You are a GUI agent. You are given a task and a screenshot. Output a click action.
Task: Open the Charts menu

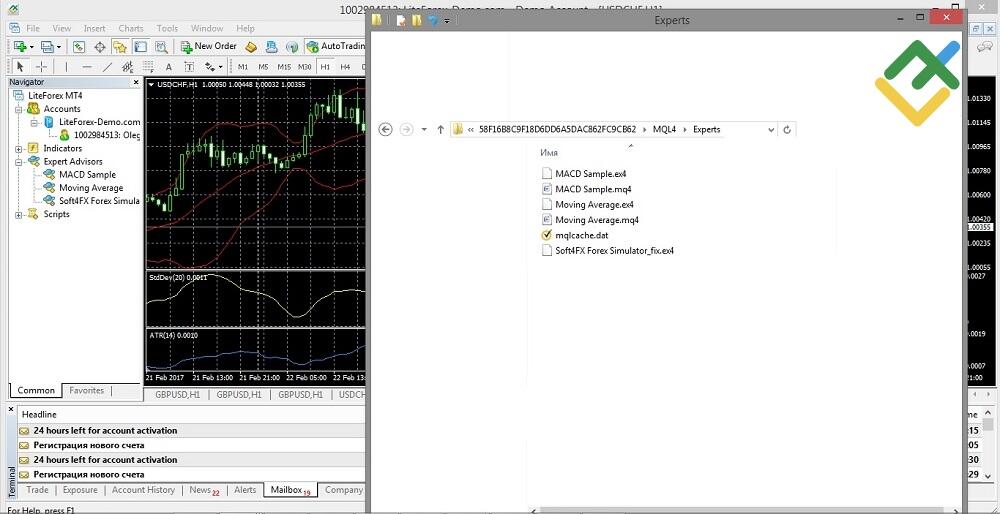(x=131, y=29)
